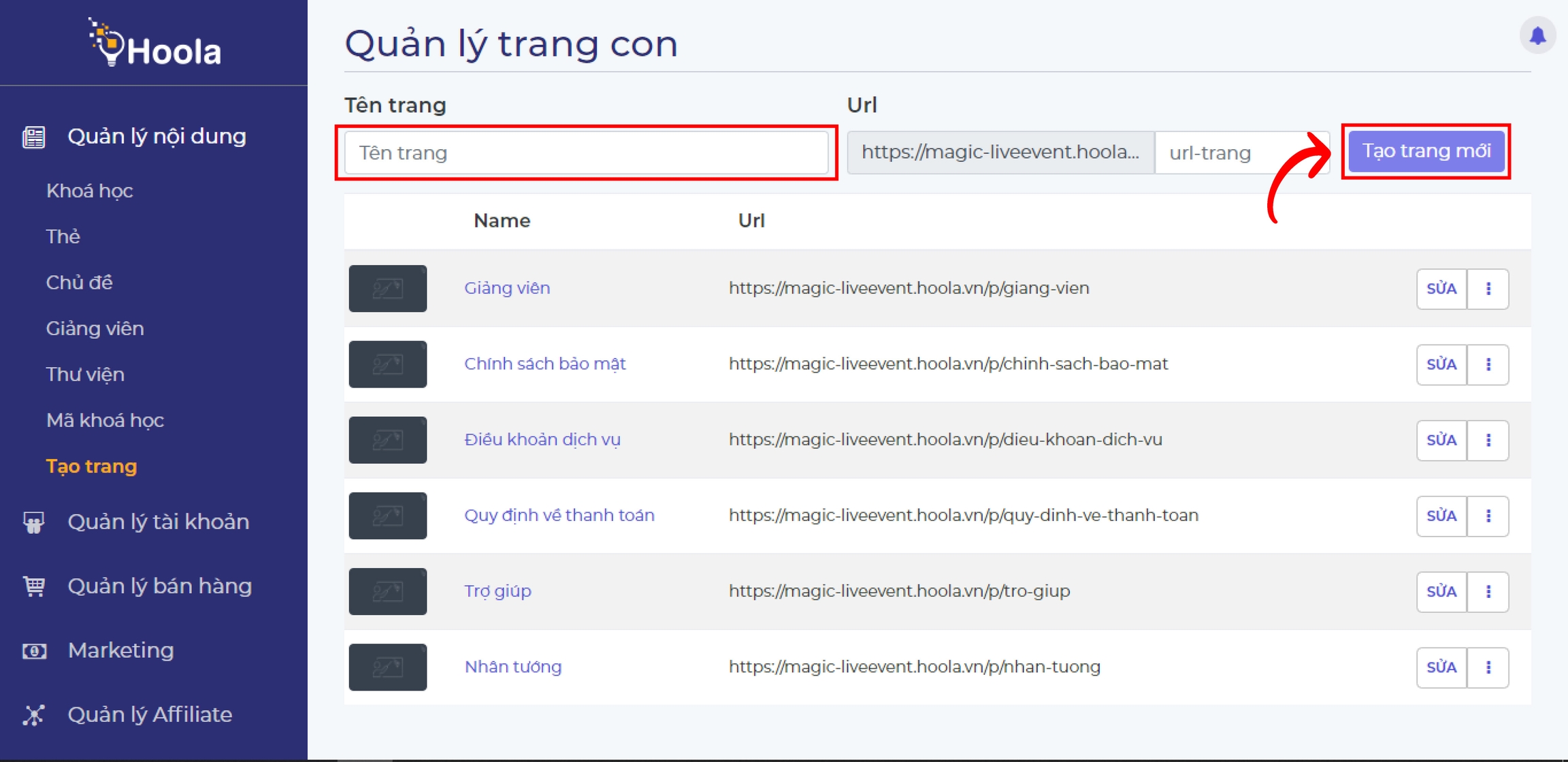The height and width of the screenshot is (762, 1568).
Task: Open three-dot menu for Giảng viên row
Action: [1488, 289]
